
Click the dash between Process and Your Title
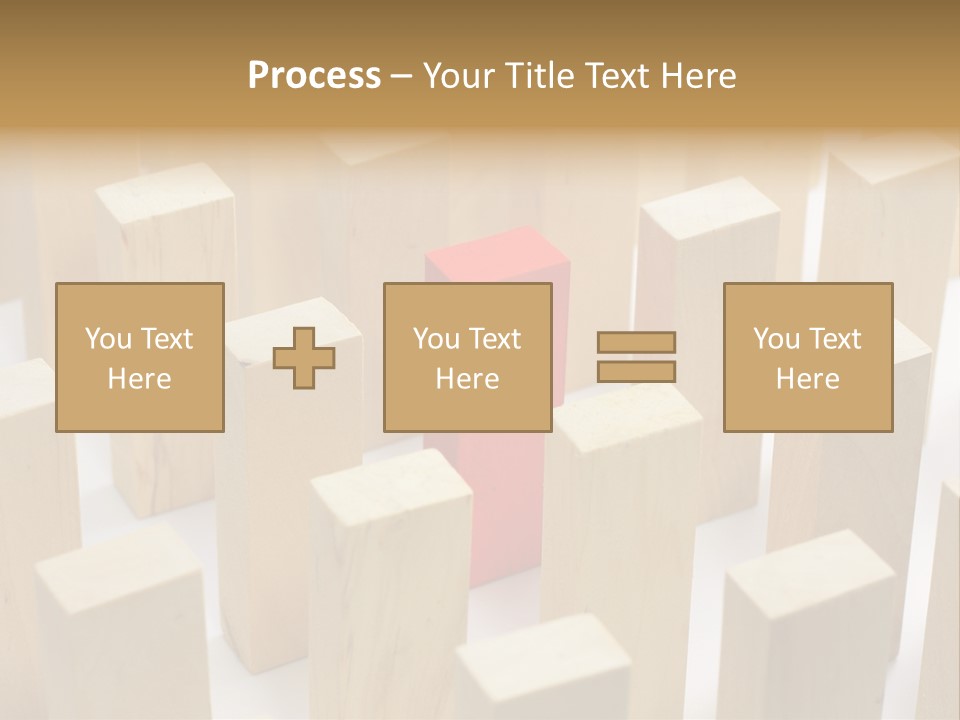pos(402,76)
